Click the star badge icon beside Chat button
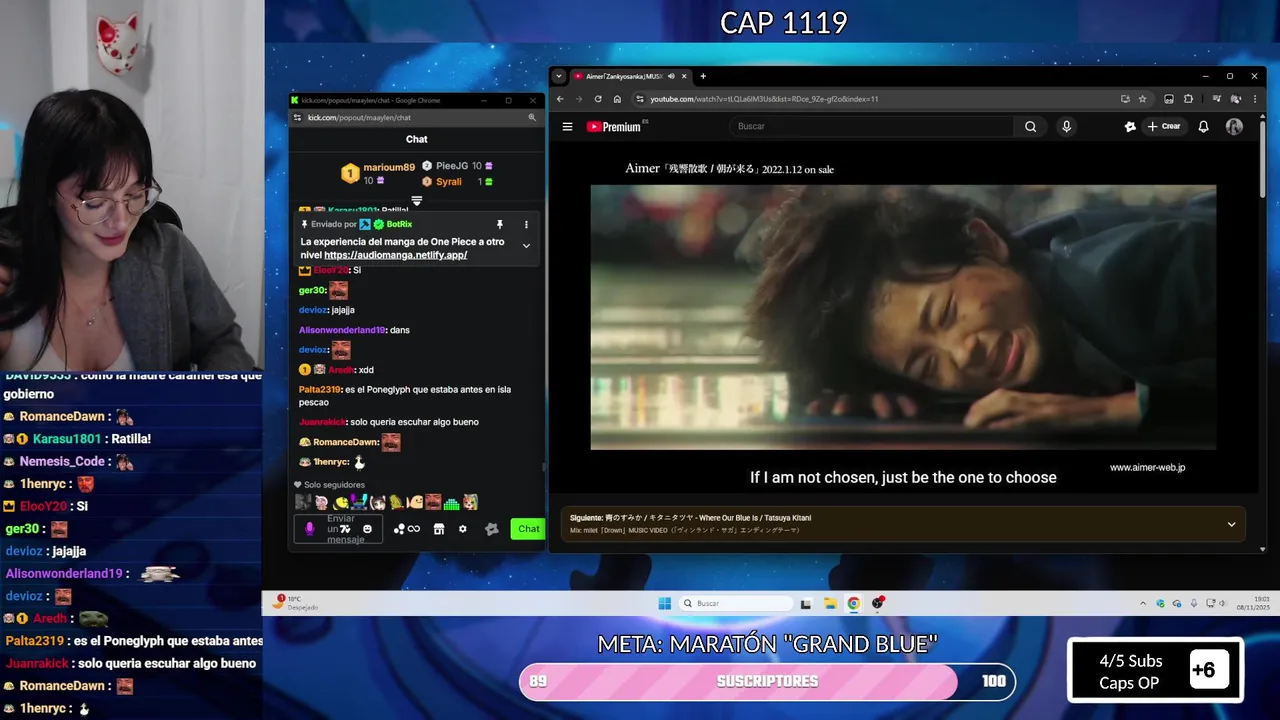Image resolution: width=1280 pixels, height=720 pixels. (x=491, y=529)
